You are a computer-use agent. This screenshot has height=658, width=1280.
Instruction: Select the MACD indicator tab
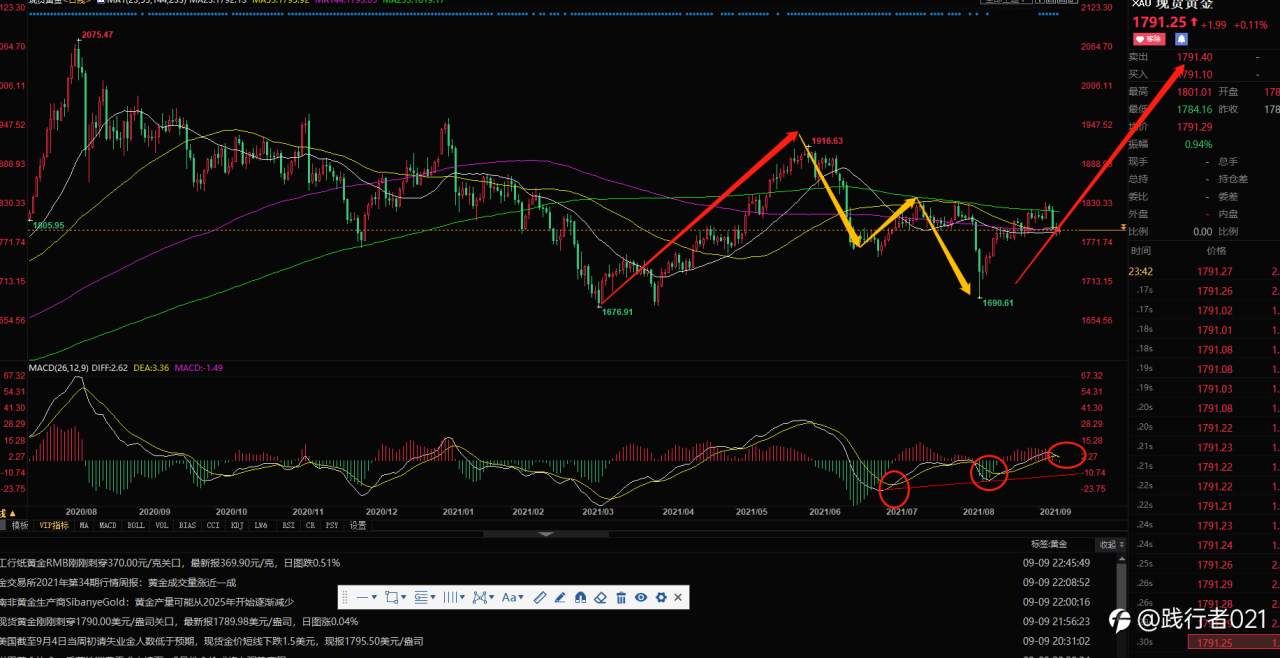[108, 524]
